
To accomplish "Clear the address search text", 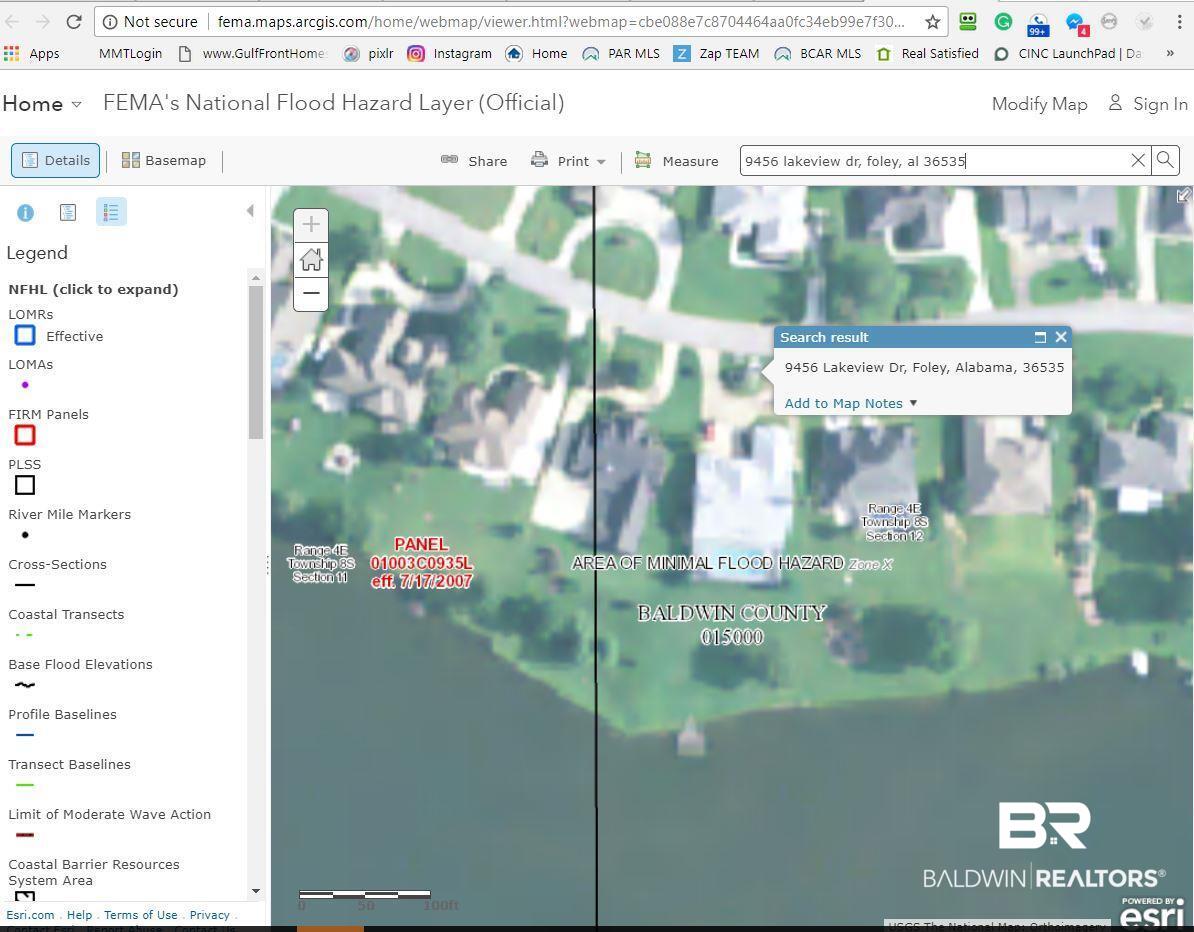I will tap(1138, 161).
